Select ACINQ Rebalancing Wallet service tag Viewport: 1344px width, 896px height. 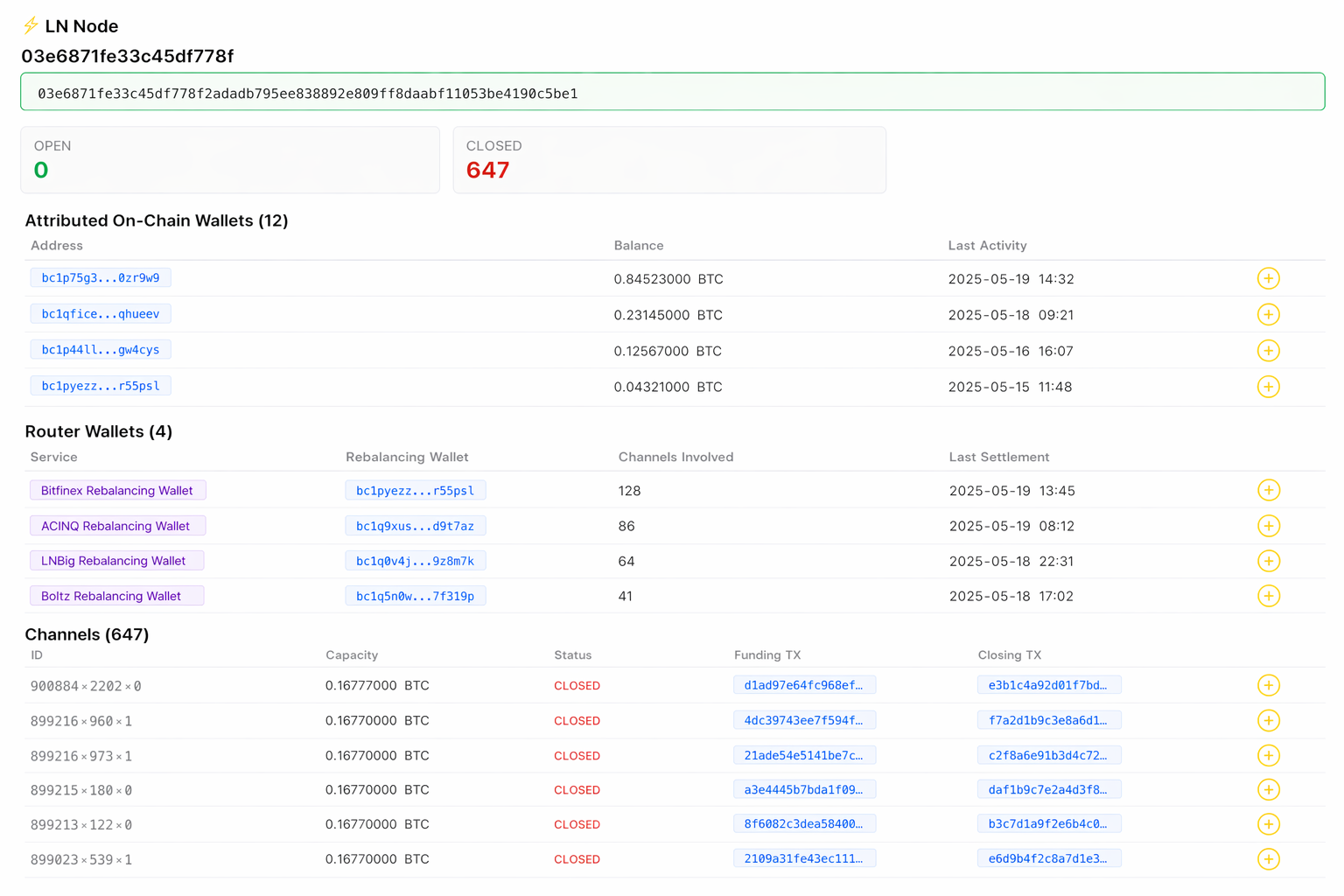(117, 526)
